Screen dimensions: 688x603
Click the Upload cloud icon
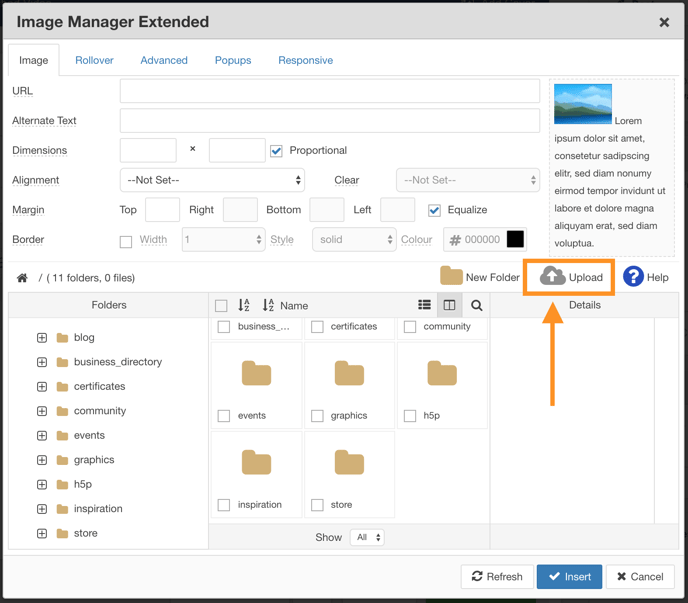tap(553, 277)
